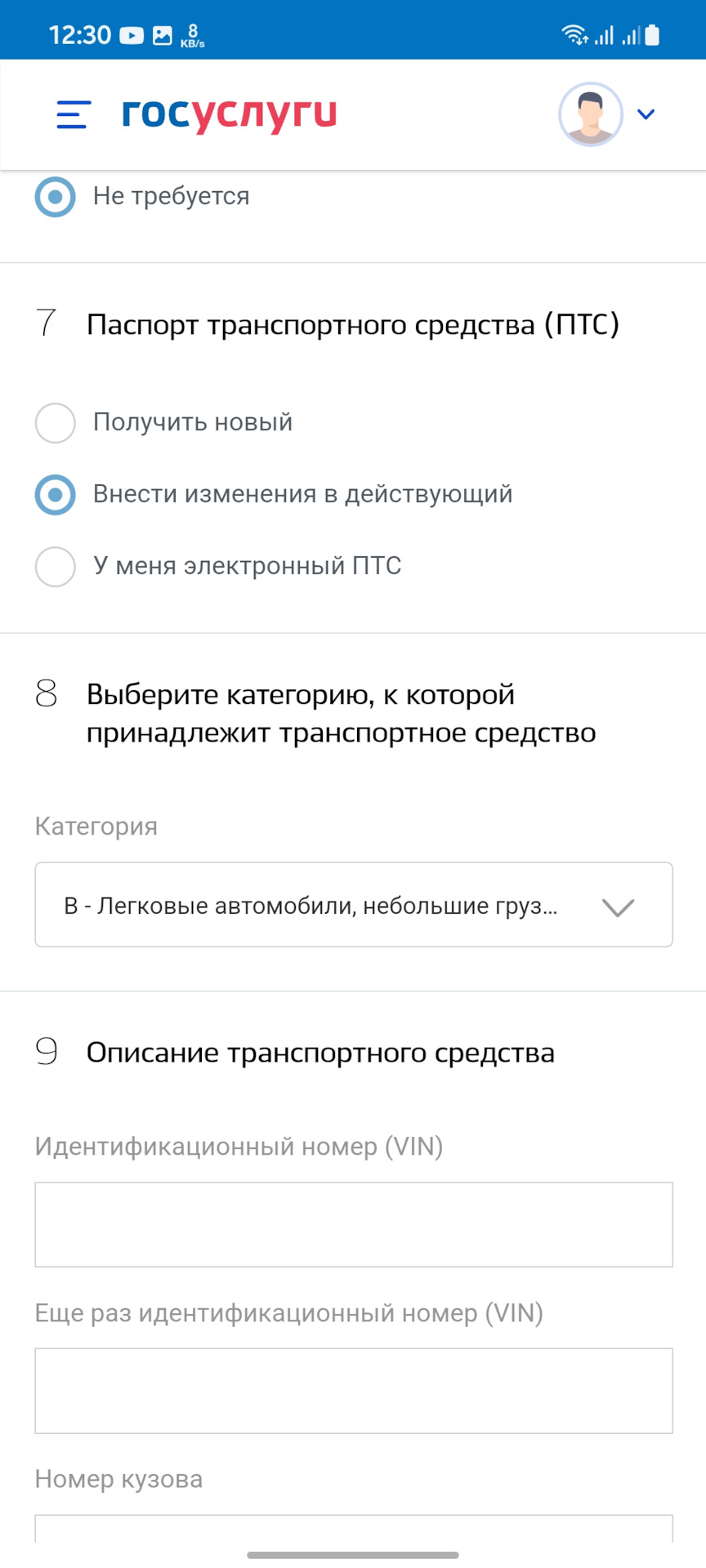Tap the gallery notification icon
Viewport: 706px width, 1568px height.
tap(163, 35)
